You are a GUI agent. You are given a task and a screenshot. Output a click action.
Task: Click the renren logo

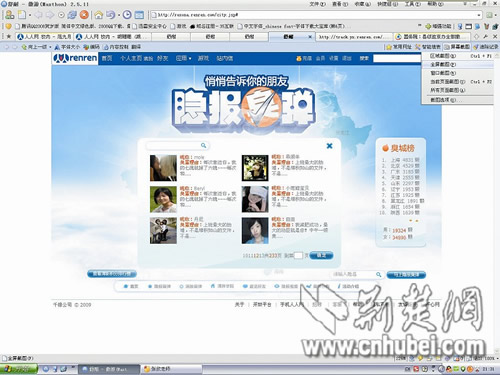pos(75,58)
